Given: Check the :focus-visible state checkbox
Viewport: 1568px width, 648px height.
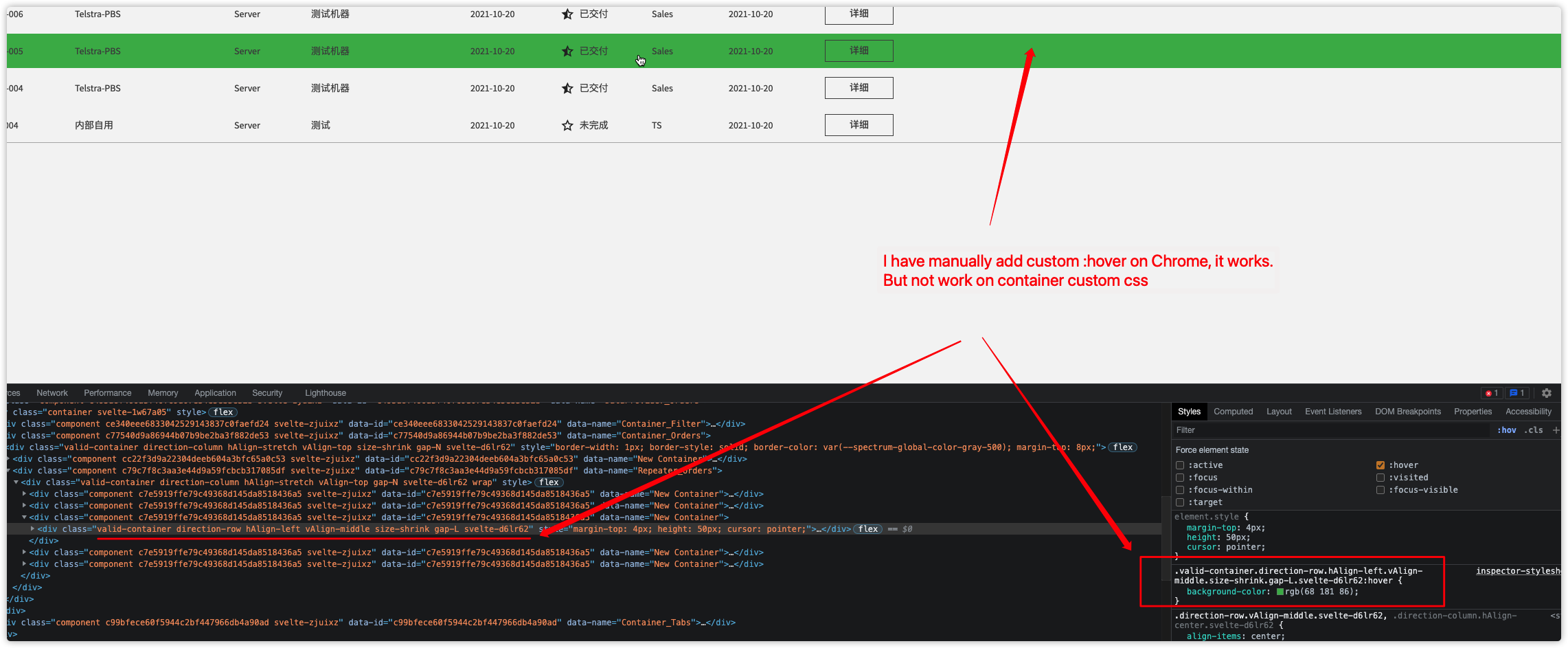Looking at the screenshot, I should coord(1380,489).
